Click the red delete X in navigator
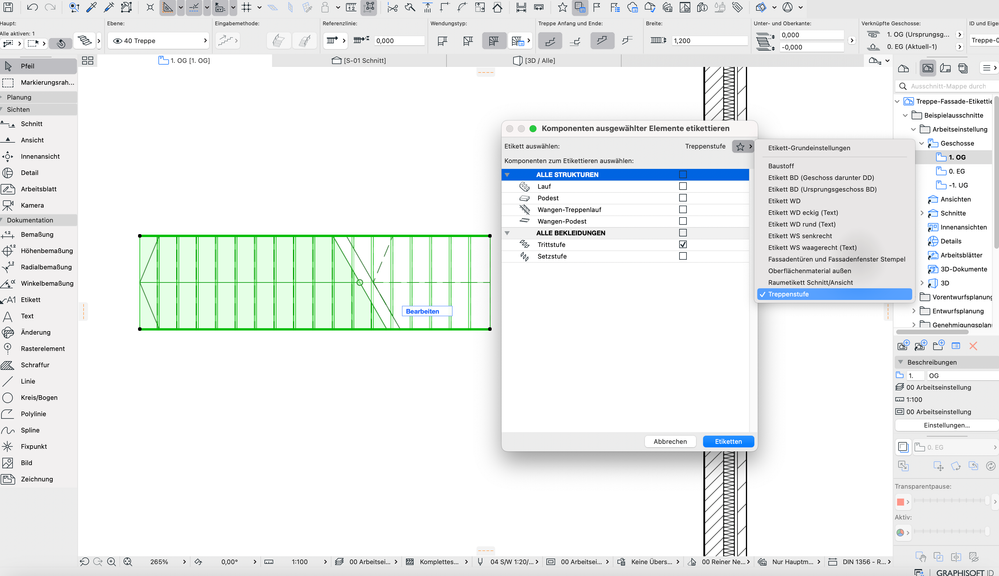999x576 pixels. pos(973,346)
